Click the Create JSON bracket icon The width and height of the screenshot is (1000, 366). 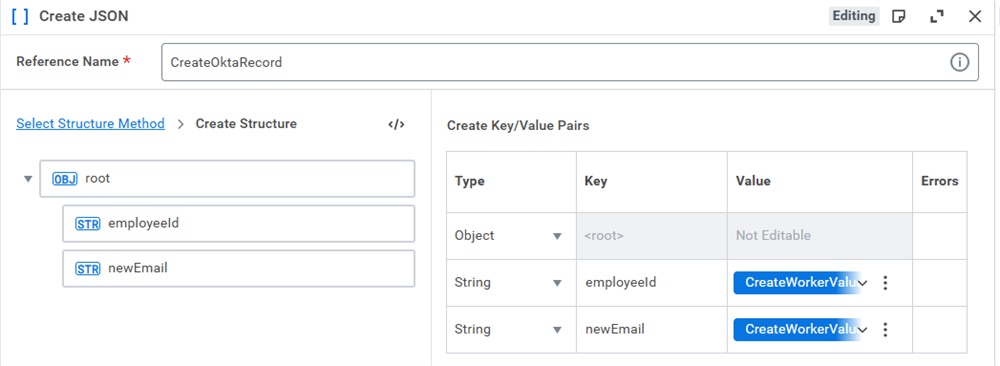(20, 17)
